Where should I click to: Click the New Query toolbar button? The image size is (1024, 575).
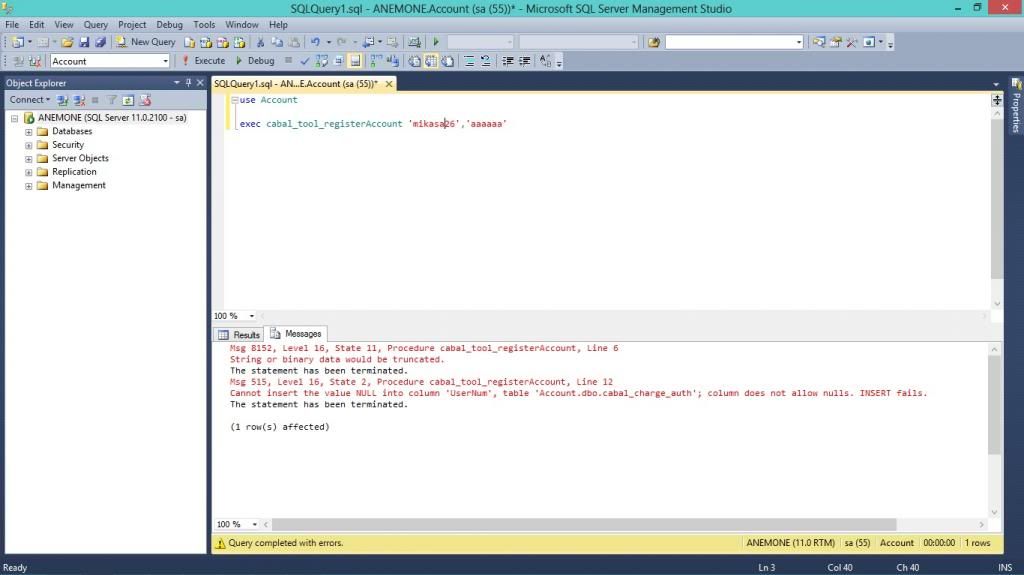click(145, 42)
